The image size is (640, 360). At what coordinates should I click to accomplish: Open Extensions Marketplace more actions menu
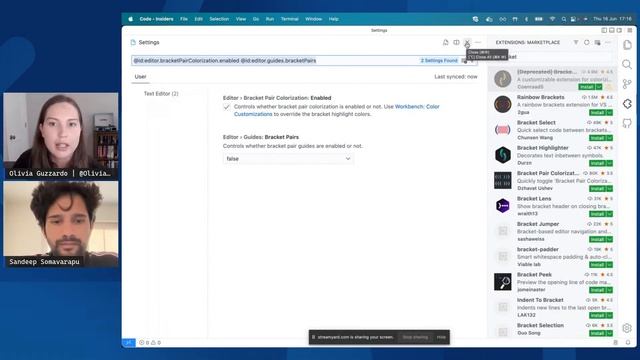coord(608,42)
